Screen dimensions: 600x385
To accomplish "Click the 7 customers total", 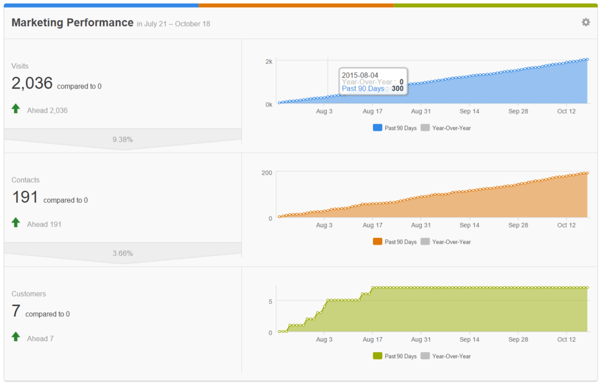I will pyautogui.click(x=16, y=311).
